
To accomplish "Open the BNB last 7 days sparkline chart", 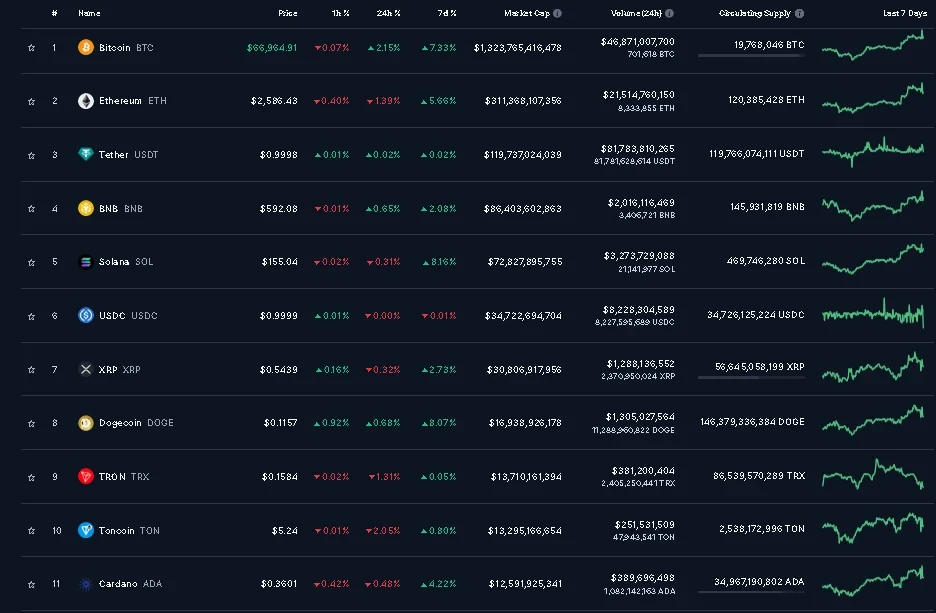I will pyautogui.click(x=872, y=208).
